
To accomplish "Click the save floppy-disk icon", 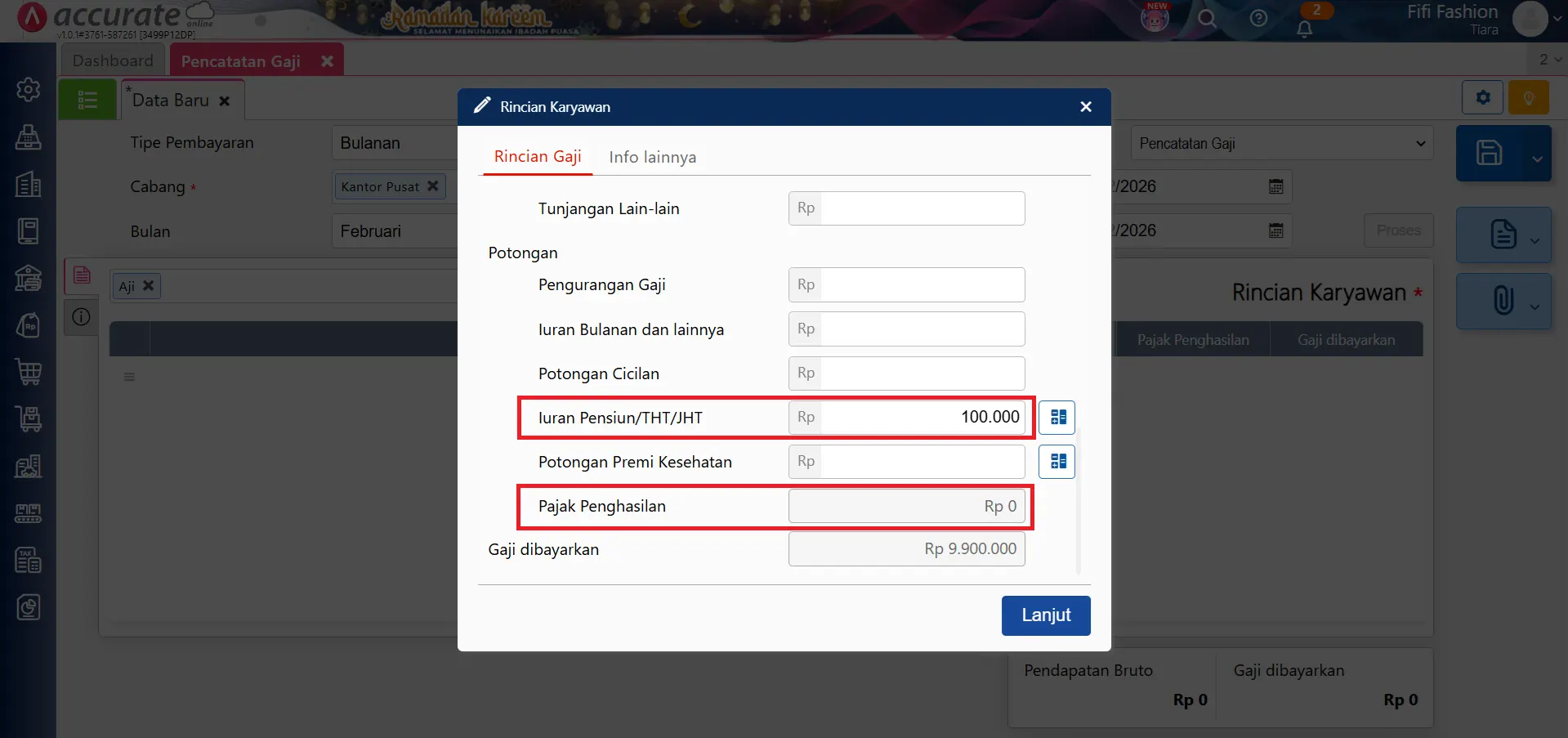I will tap(1490, 153).
